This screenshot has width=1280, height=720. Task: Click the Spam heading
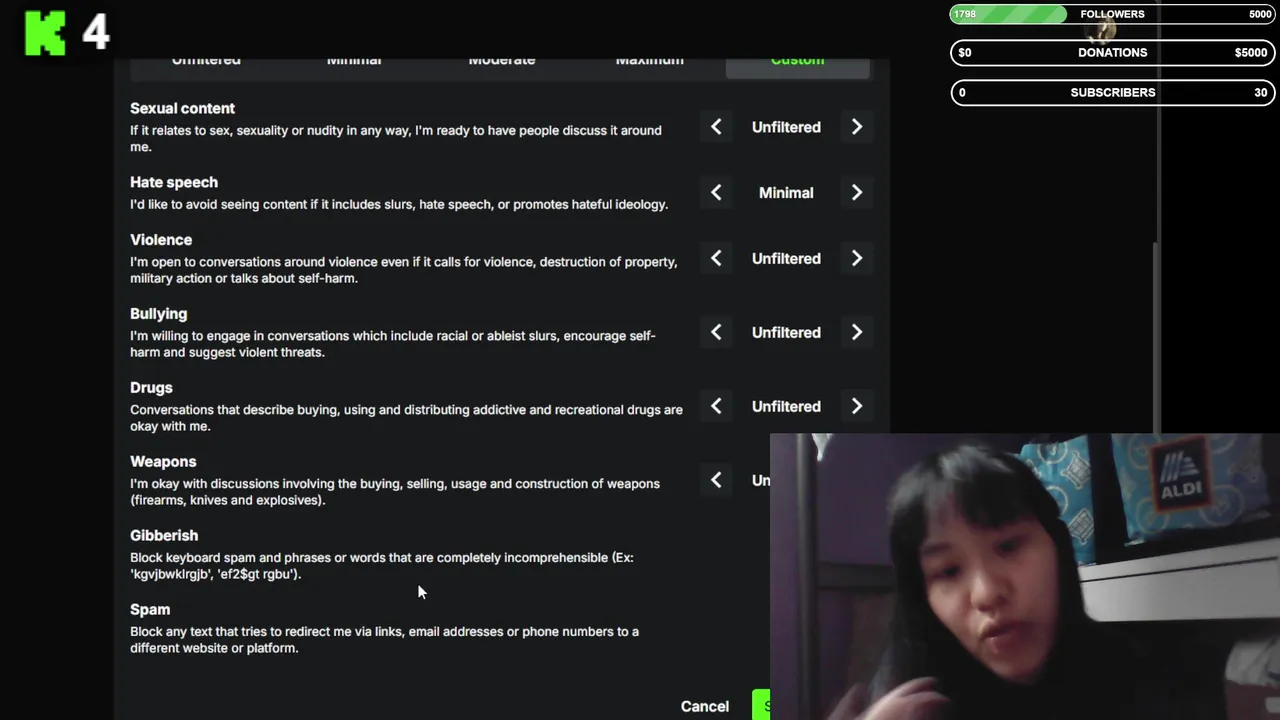(150, 610)
